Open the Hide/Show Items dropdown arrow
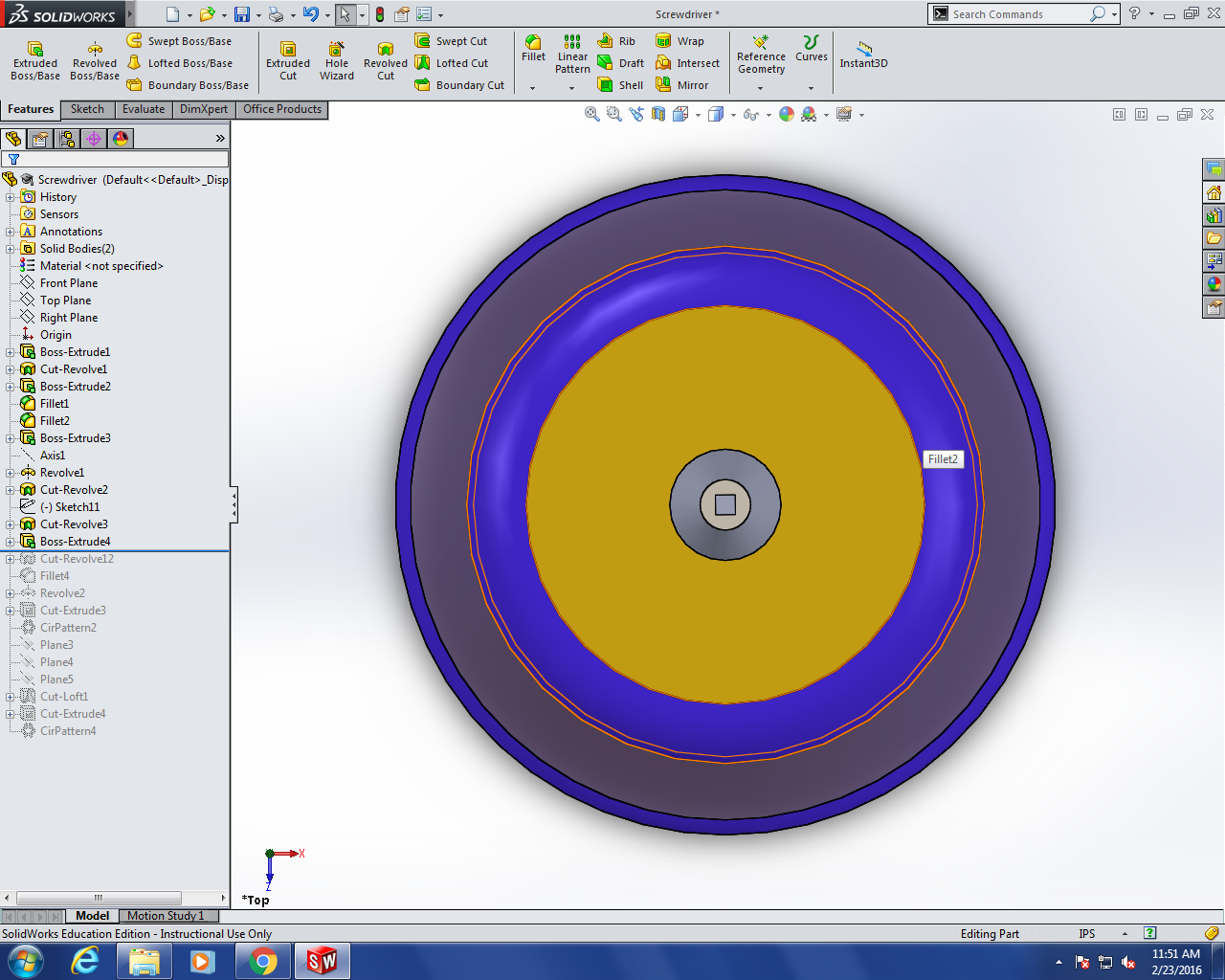The width and height of the screenshot is (1225, 980). coord(768,116)
